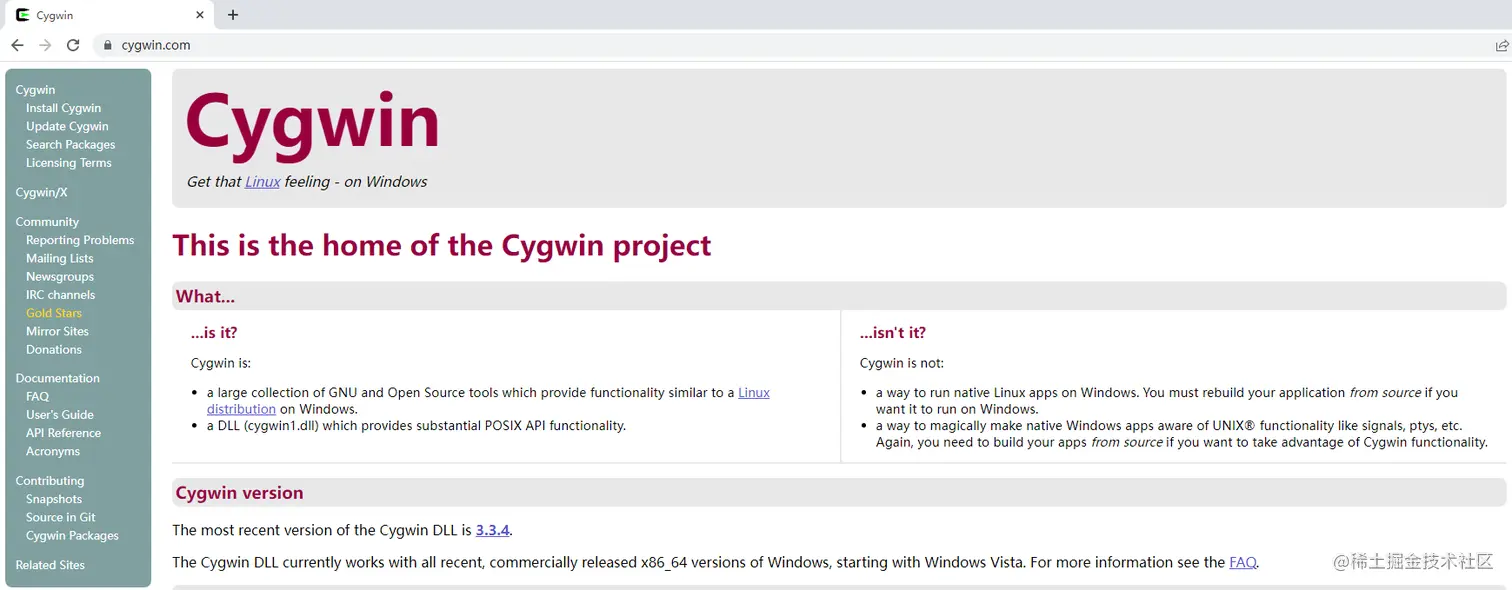Open the FAQ link in the sidebar
The image size is (1512, 590).
click(37, 396)
